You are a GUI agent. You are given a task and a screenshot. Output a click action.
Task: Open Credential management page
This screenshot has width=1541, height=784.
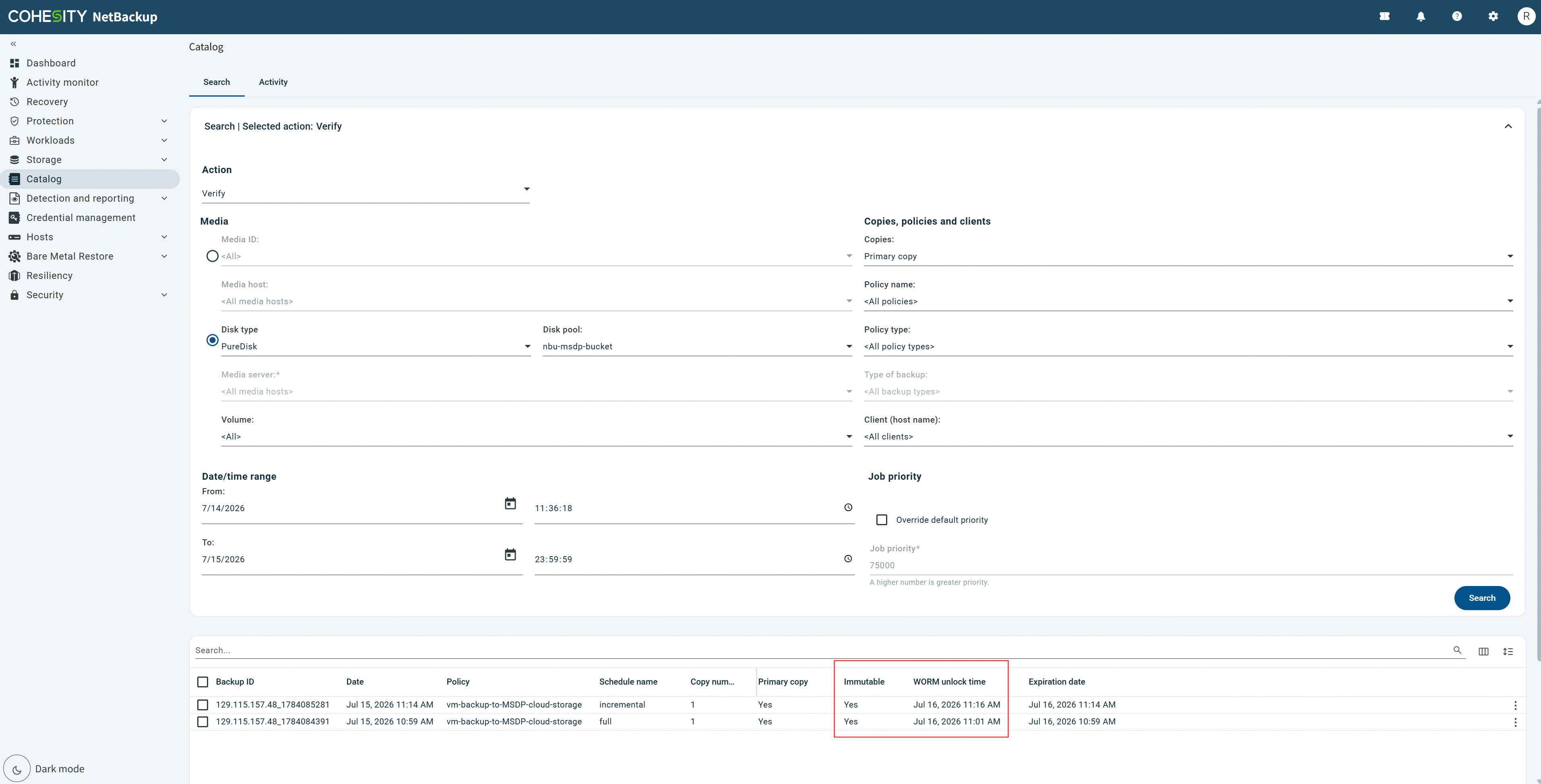tap(81, 218)
